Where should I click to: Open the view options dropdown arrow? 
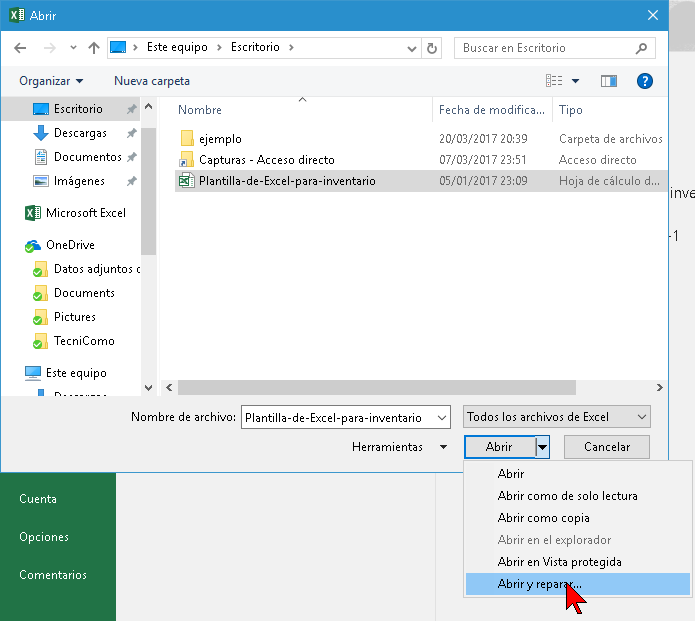coord(575,81)
